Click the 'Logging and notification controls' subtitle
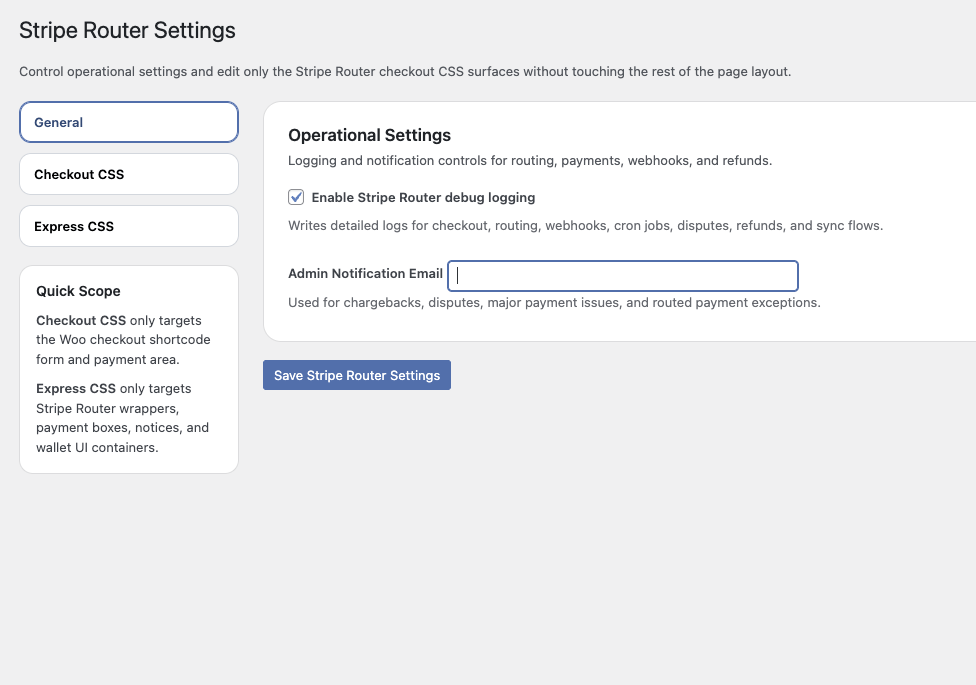 tap(530, 161)
